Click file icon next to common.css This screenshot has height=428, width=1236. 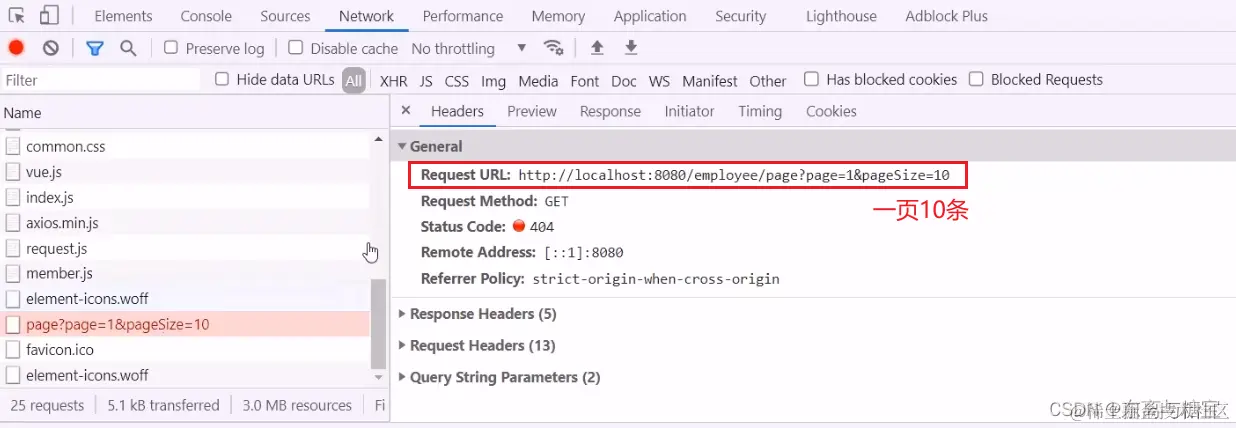pos(13,146)
